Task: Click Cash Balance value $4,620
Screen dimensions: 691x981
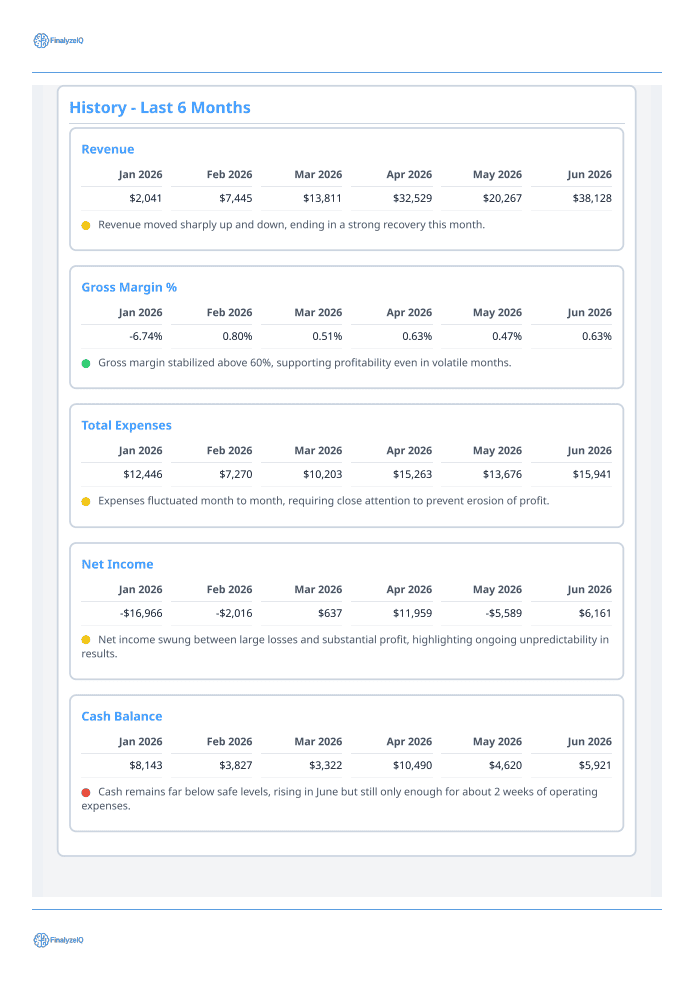Action: click(x=505, y=765)
